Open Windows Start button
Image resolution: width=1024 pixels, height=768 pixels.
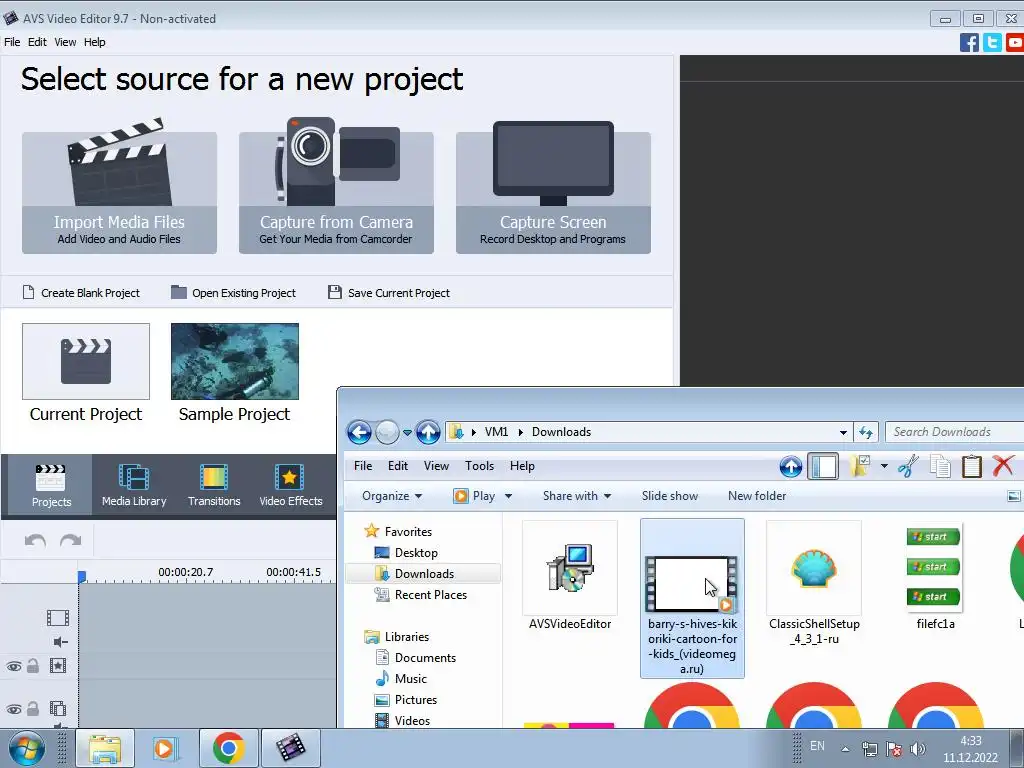click(27, 748)
